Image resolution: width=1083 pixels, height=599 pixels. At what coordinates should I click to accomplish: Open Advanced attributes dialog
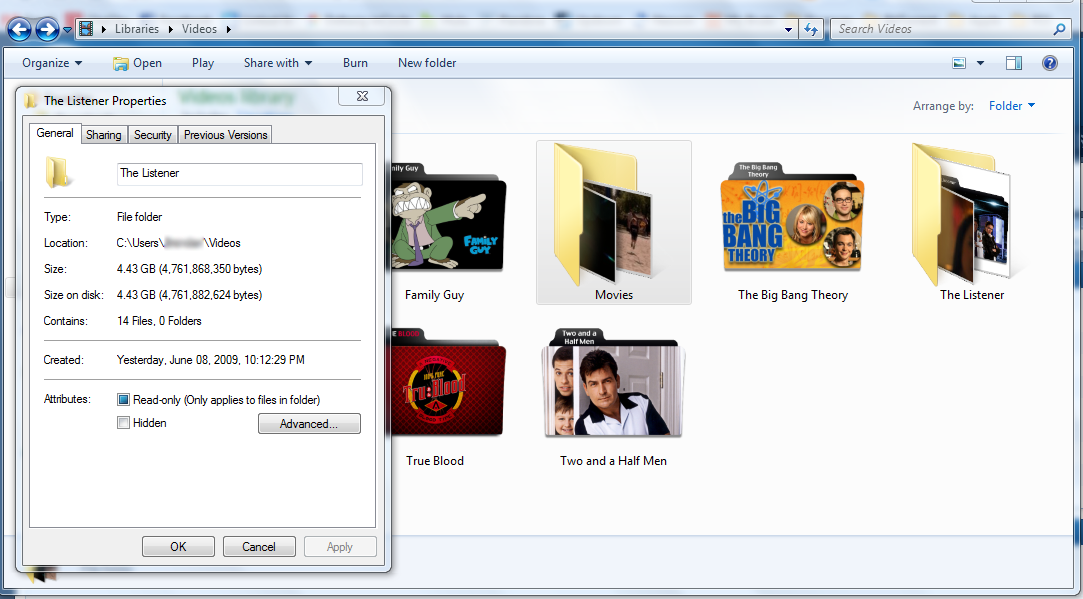(309, 424)
